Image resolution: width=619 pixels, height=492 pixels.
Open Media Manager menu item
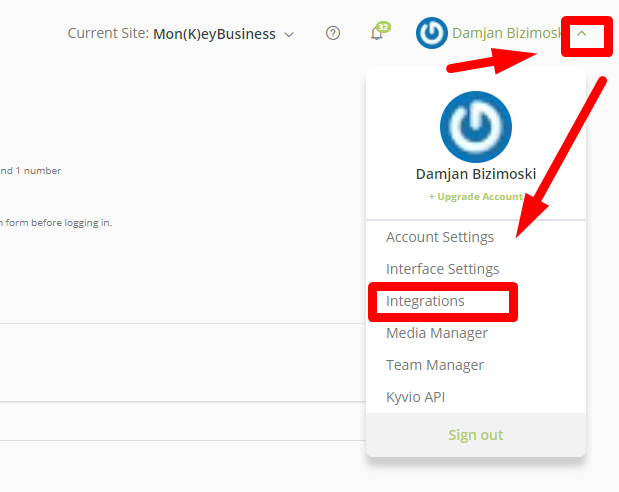tap(437, 333)
